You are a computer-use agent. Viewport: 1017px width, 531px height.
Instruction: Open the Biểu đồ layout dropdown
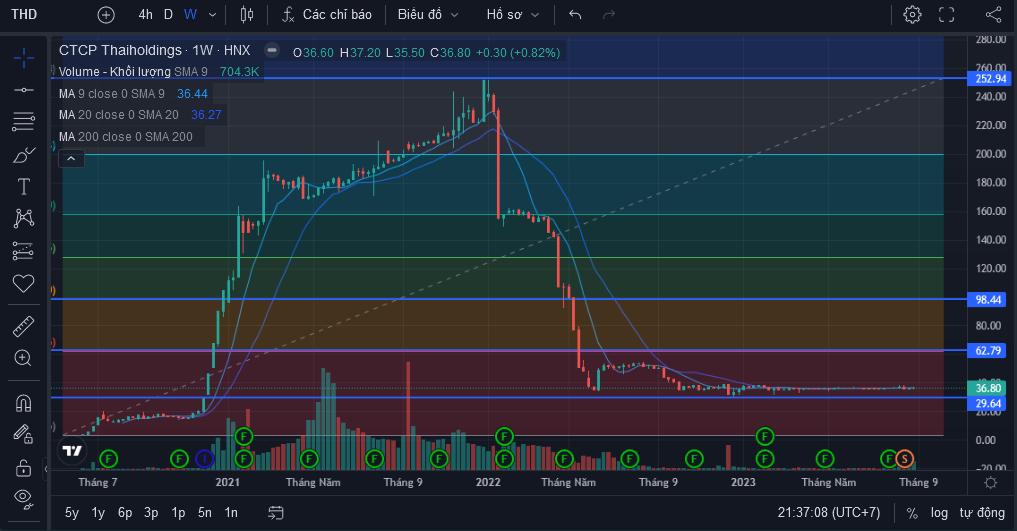tap(428, 15)
